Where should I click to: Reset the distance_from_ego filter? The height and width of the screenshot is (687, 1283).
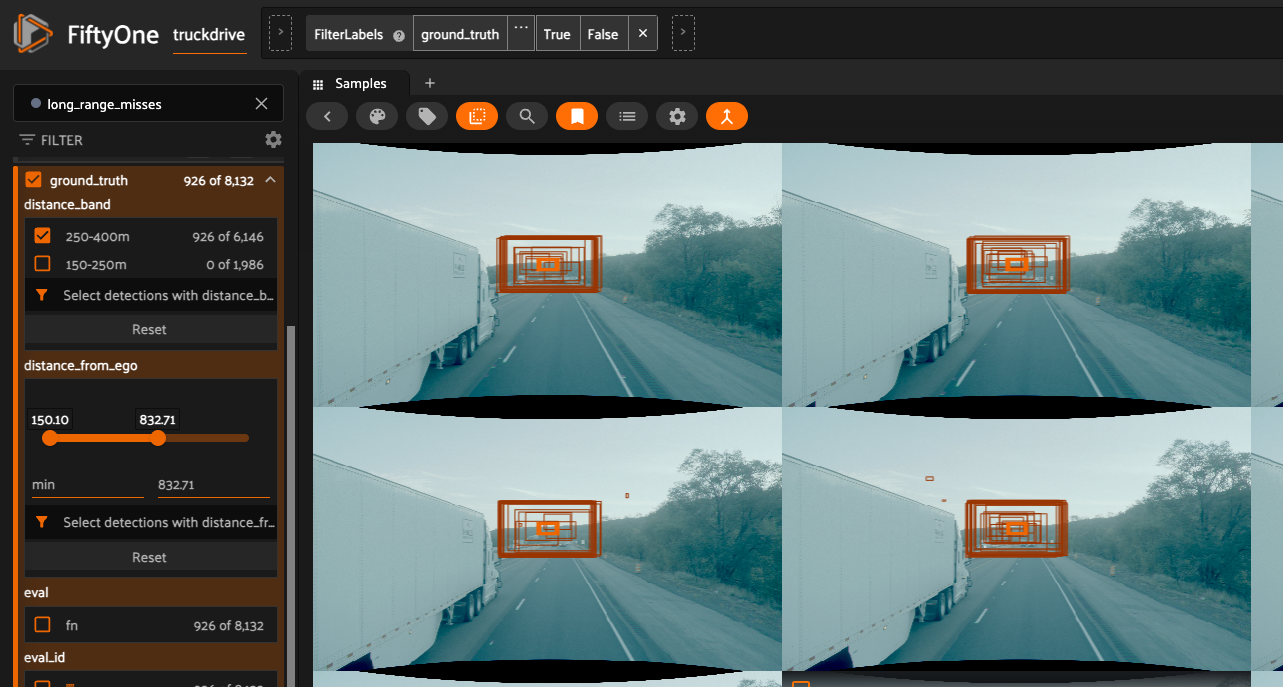[x=150, y=557]
